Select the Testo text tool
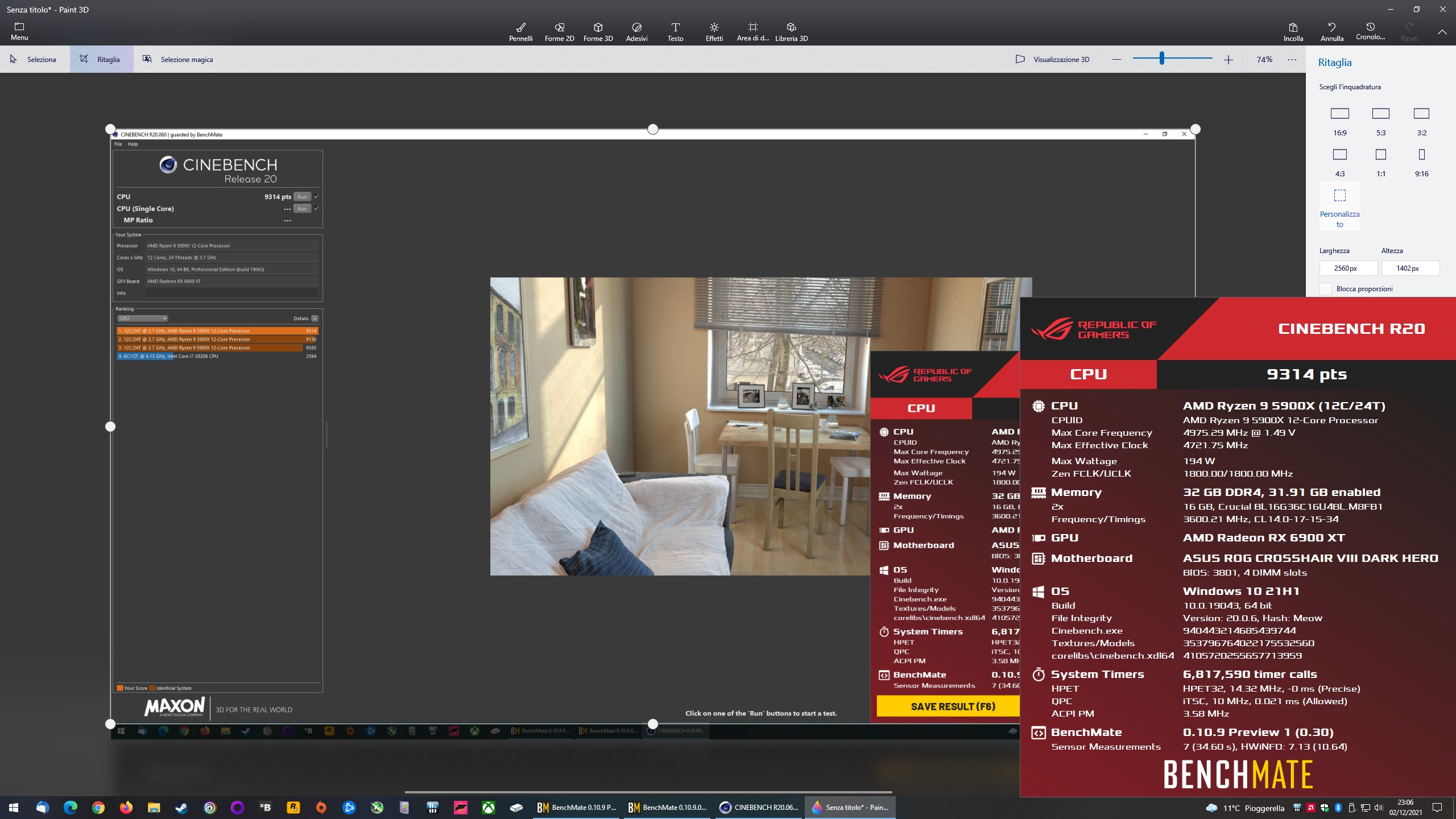1456x819 pixels. (675, 32)
